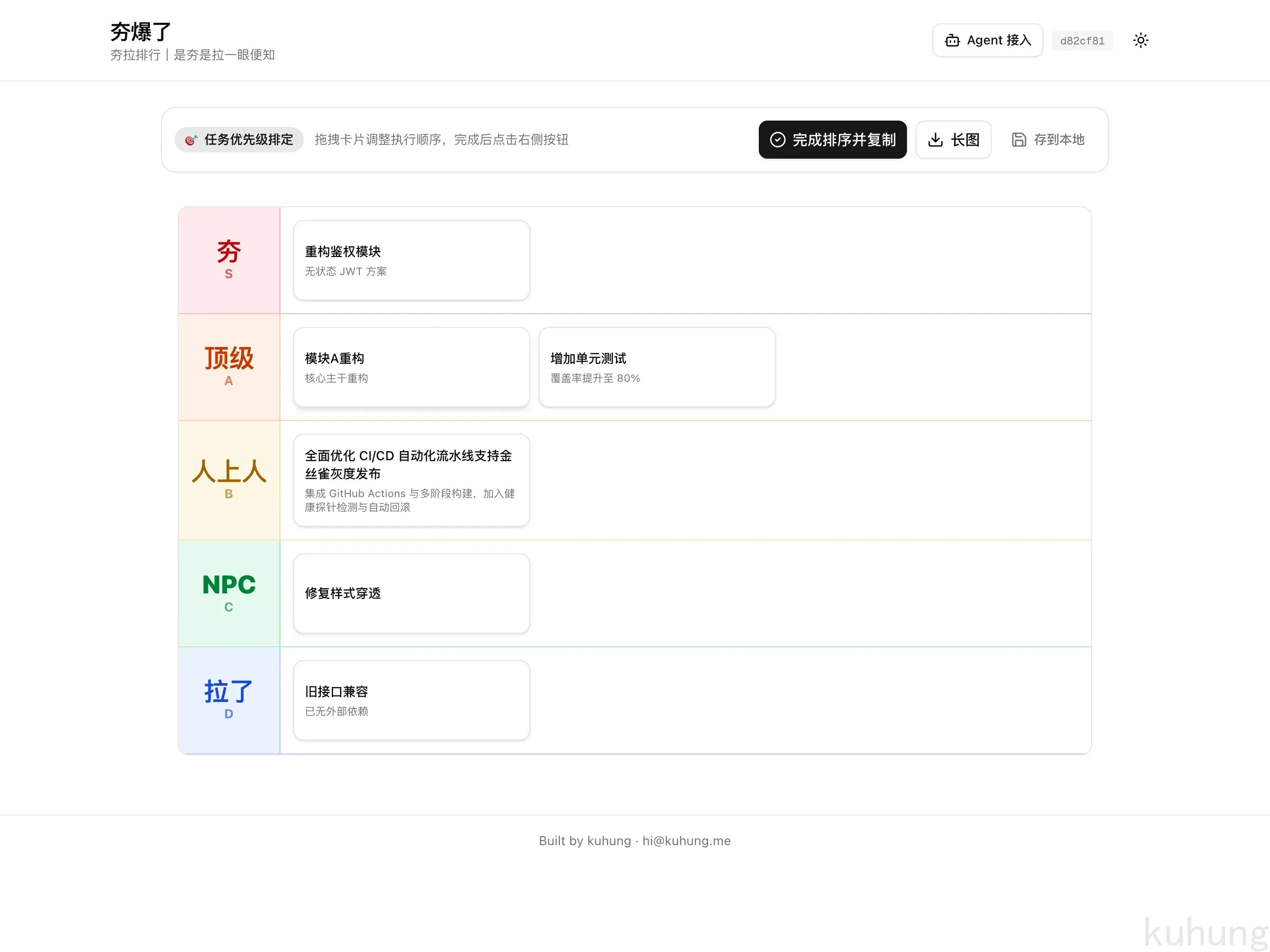Click the 夯 S tier label
This screenshot has width=1270, height=952.
coord(229,260)
